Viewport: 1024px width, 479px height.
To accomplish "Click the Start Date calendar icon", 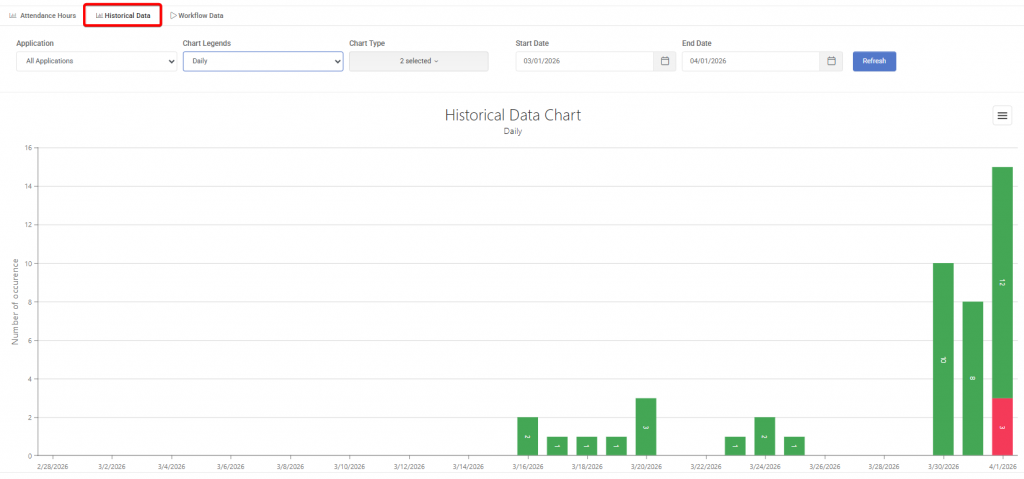I will 665,61.
